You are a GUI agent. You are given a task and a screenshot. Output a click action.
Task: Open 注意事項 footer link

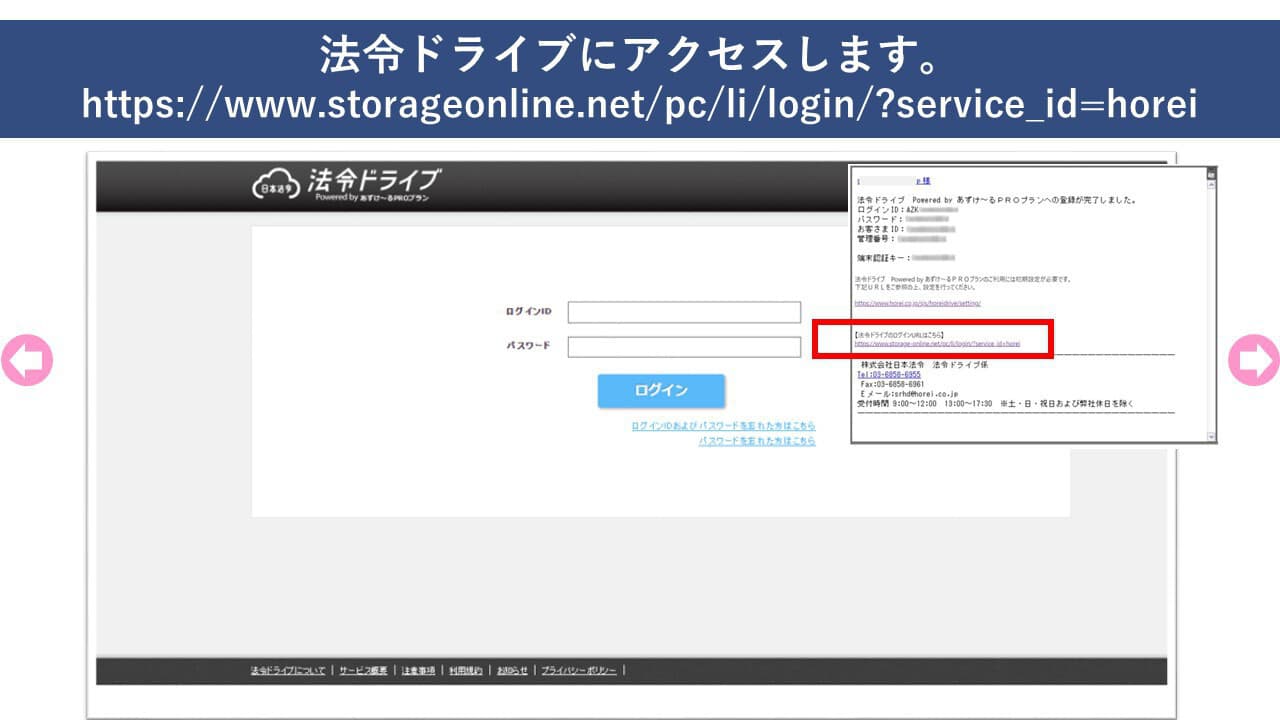[x=418, y=670]
